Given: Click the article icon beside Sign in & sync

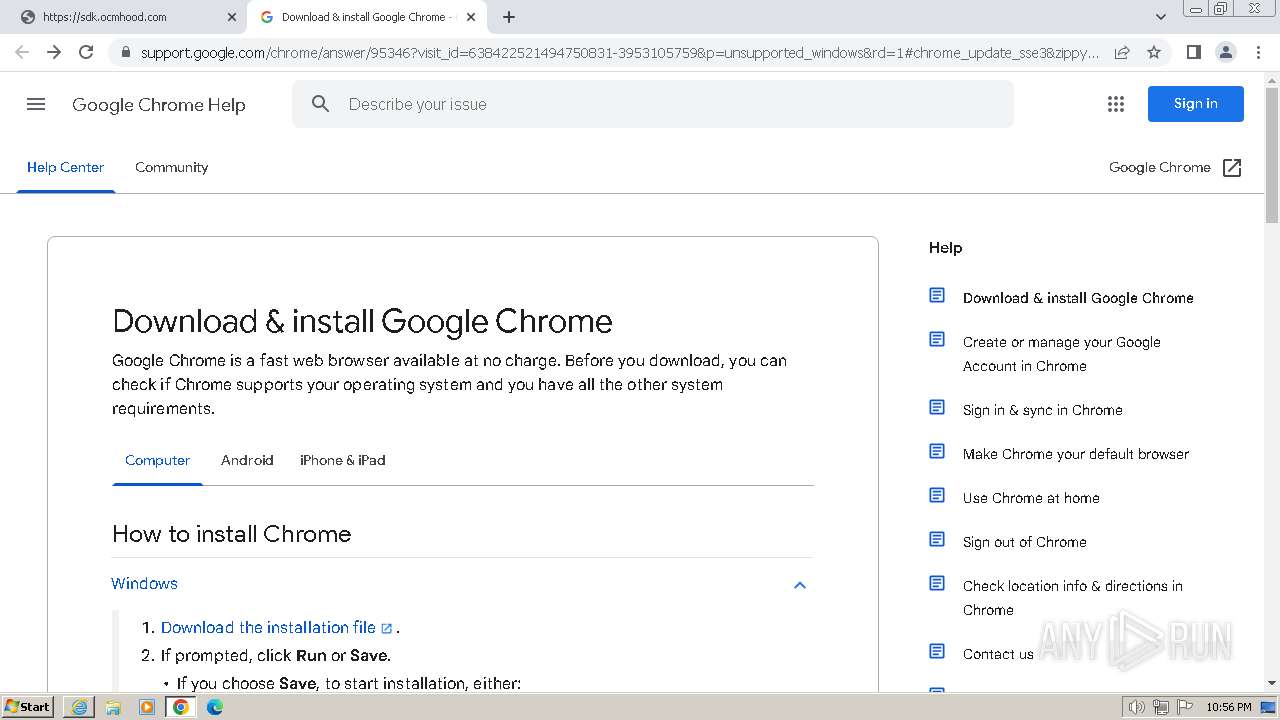Looking at the screenshot, I should [937, 407].
